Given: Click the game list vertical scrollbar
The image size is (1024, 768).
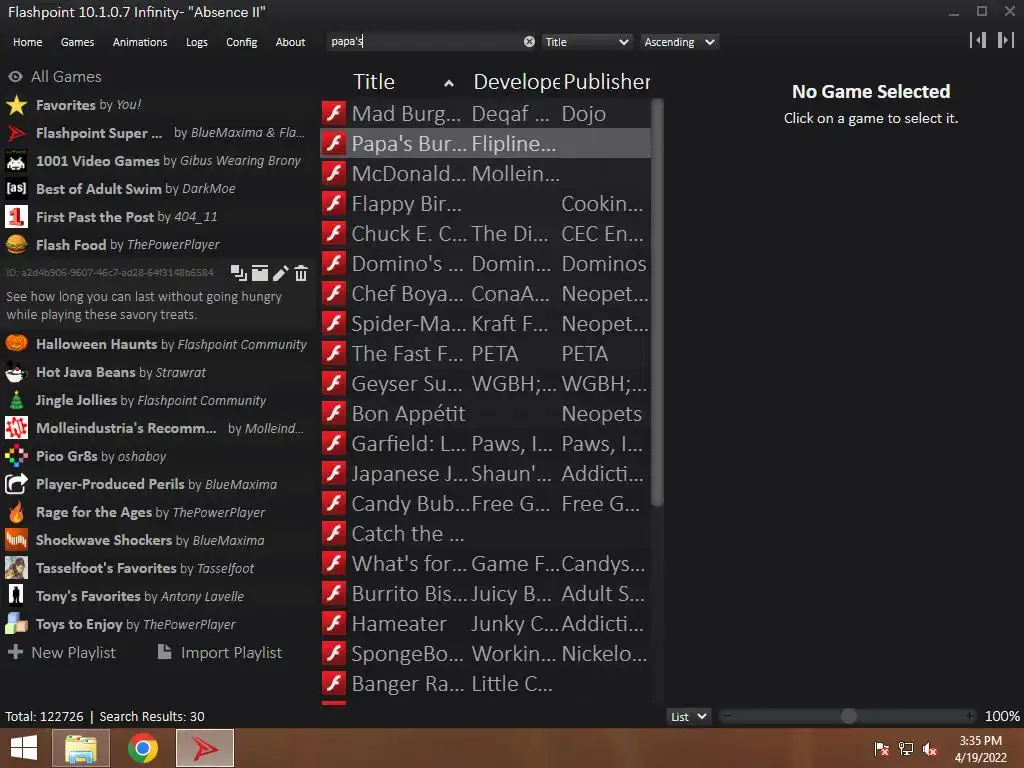Looking at the screenshot, I should [x=658, y=302].
